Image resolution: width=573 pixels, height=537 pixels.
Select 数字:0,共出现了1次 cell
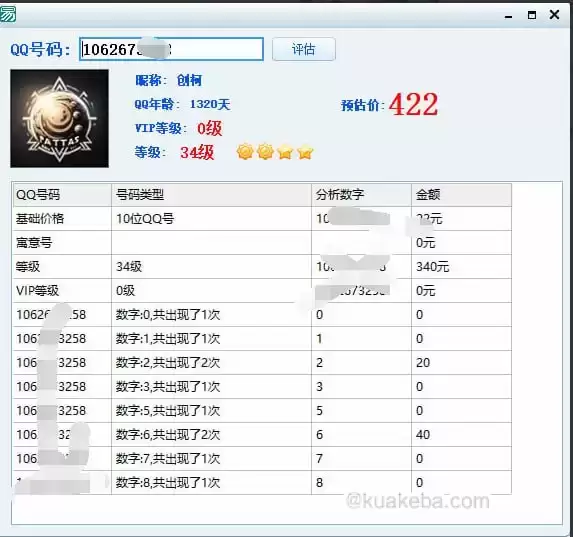[x=211, y=315]
